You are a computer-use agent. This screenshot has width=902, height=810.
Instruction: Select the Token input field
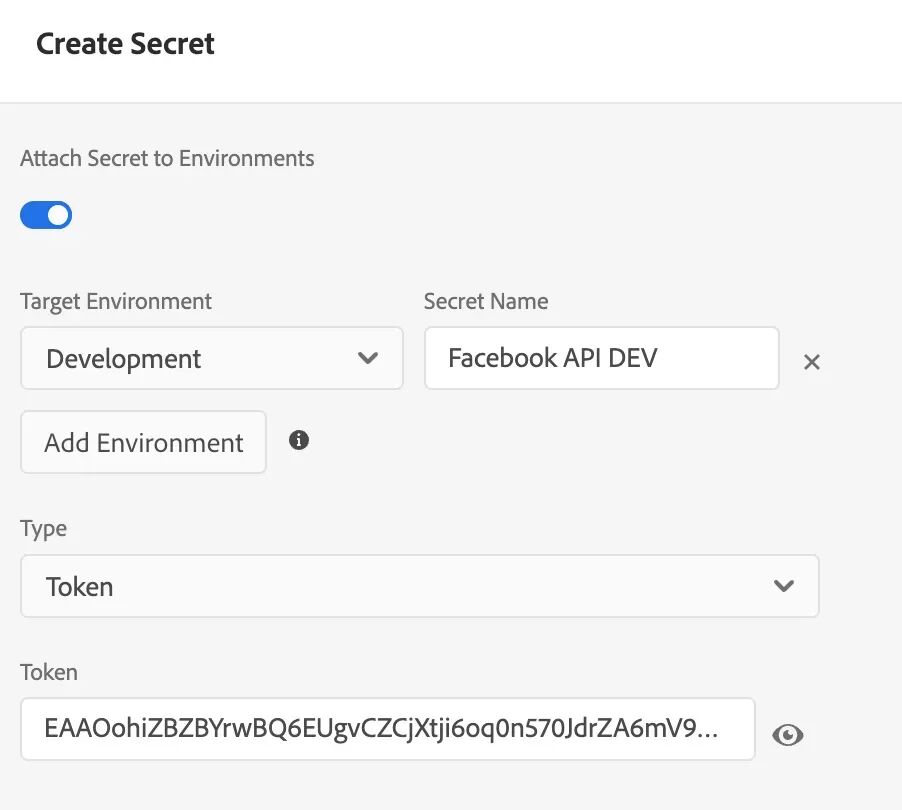387,730
